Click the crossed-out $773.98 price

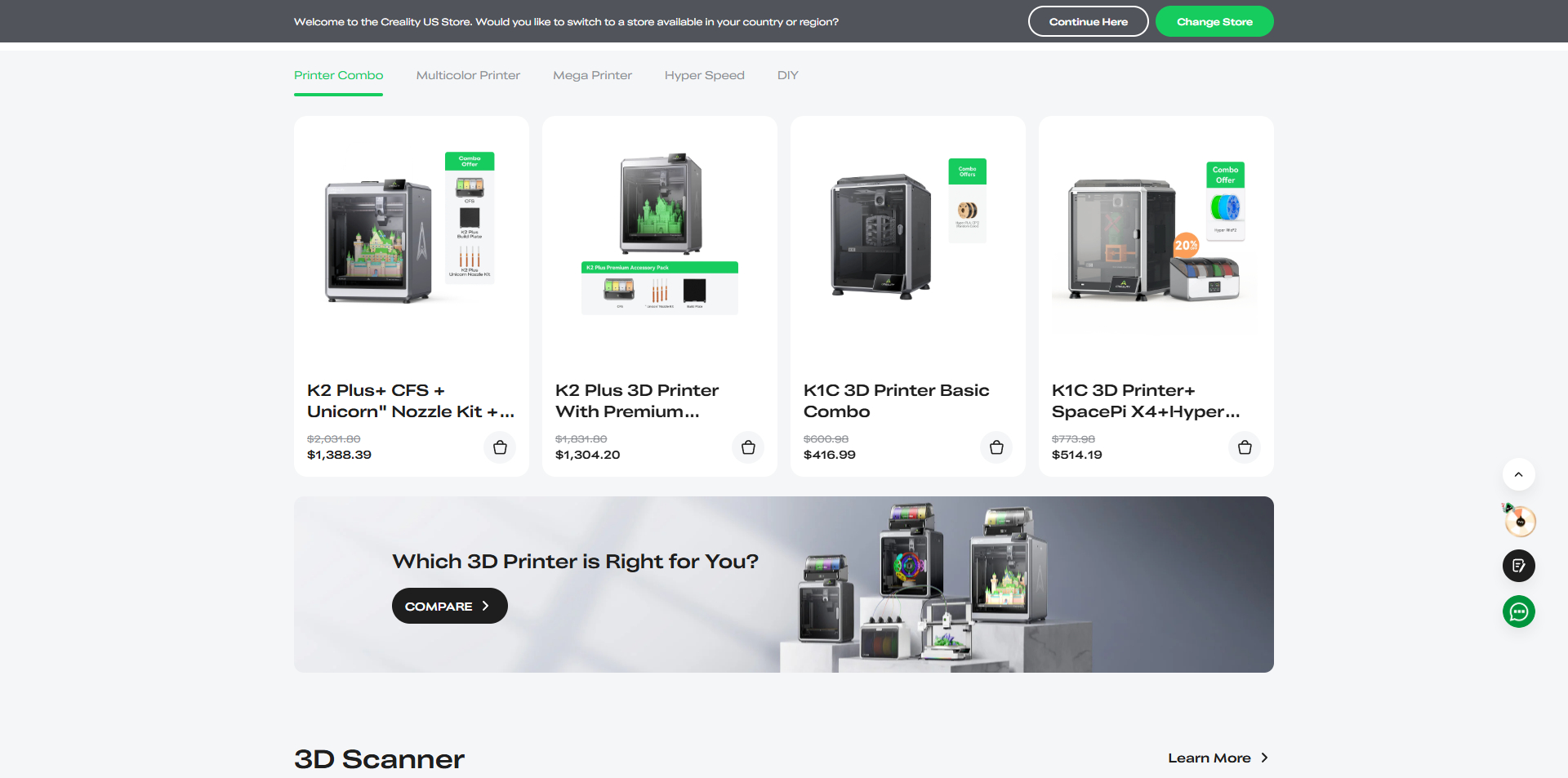tap(1073, 439)
